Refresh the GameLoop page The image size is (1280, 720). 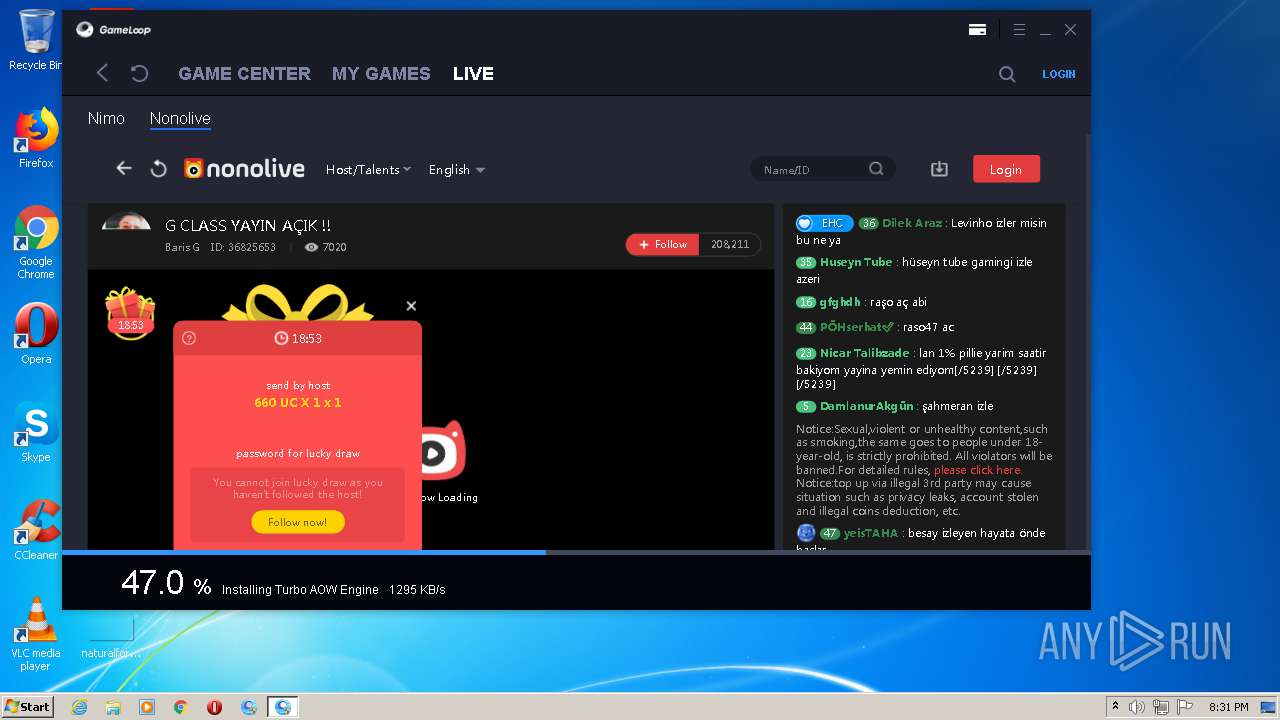tap(140, 73)
